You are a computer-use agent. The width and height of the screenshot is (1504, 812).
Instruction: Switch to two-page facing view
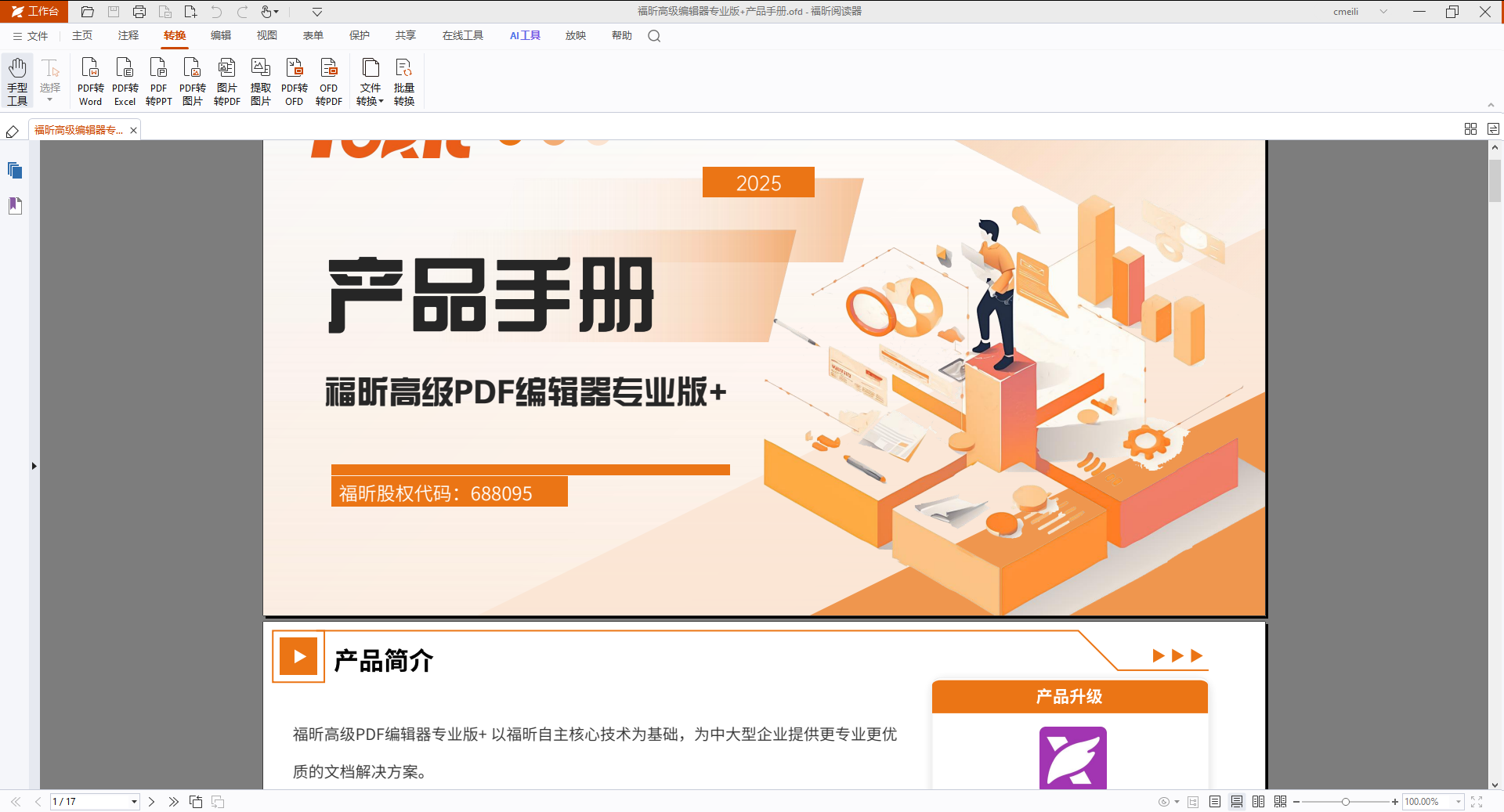pos(1259,802)
